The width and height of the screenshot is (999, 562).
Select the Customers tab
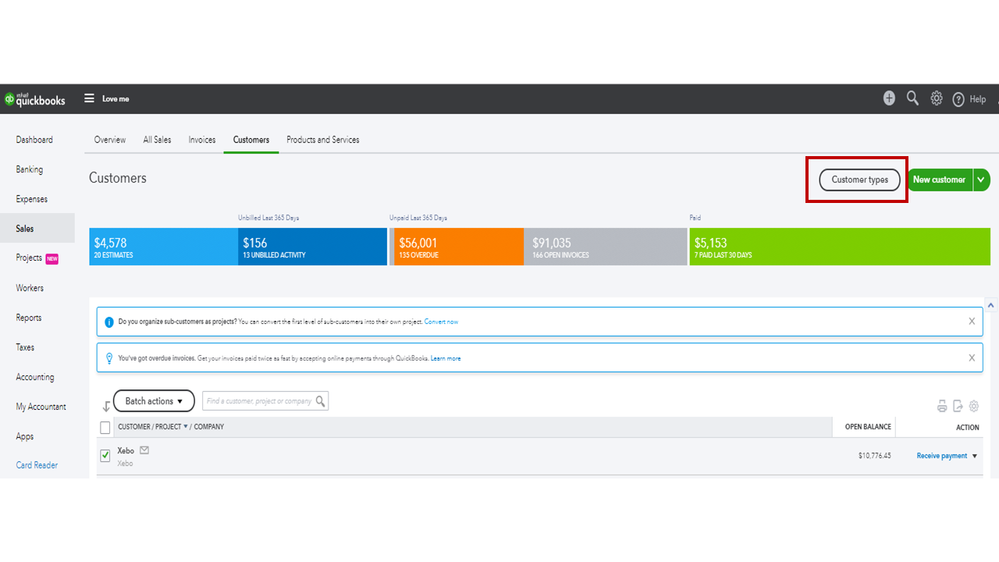point(251,140)
